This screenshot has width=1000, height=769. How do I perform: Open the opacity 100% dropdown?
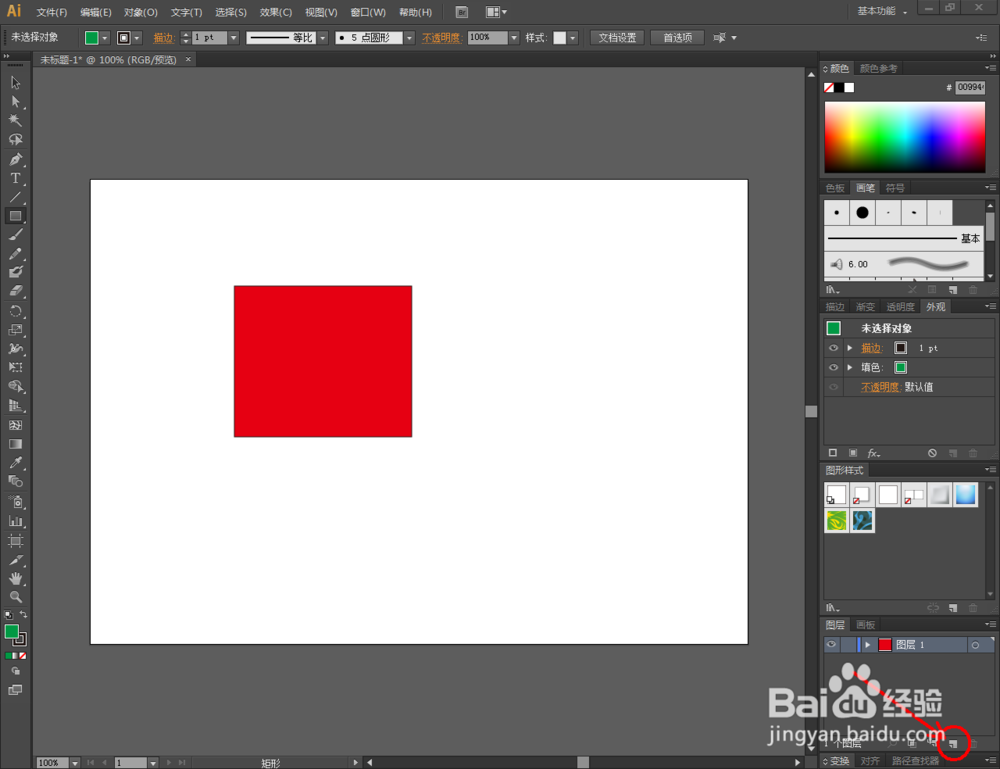tap(514, 38)
